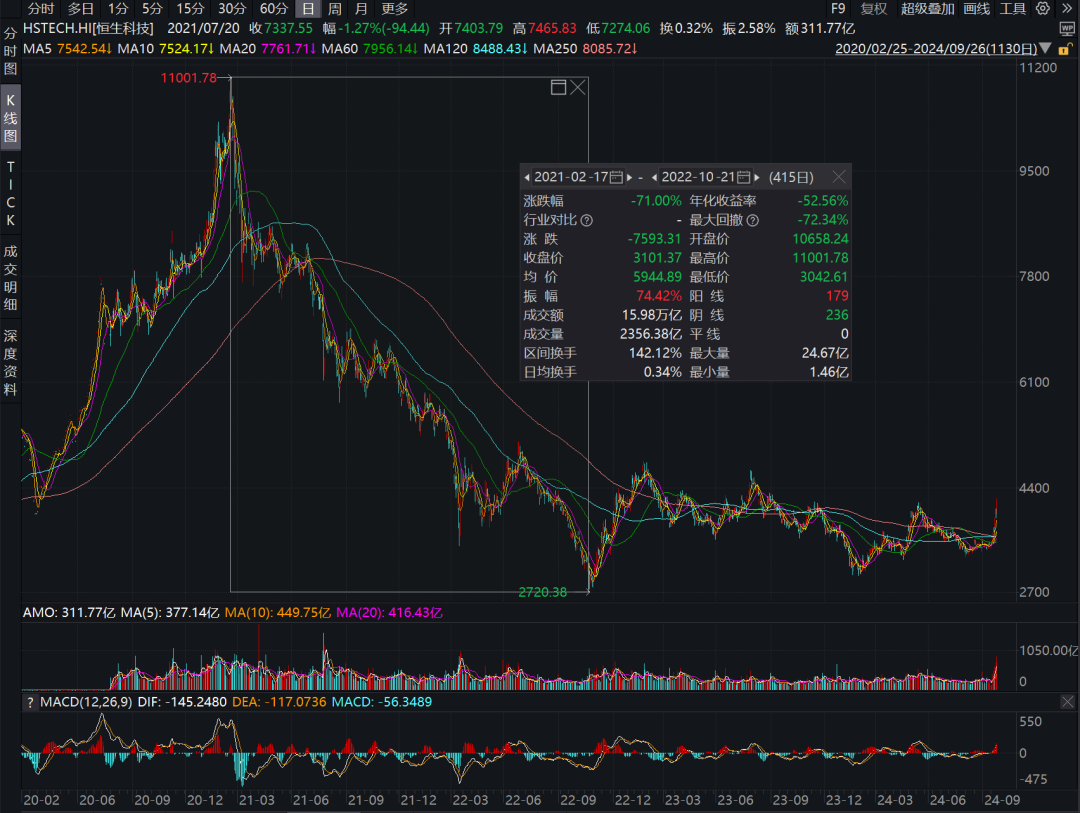The width and height of the screenshot is (1080, 813).
Task: Open the 复权 price adjustment option
Action: (x=873, y=9)
